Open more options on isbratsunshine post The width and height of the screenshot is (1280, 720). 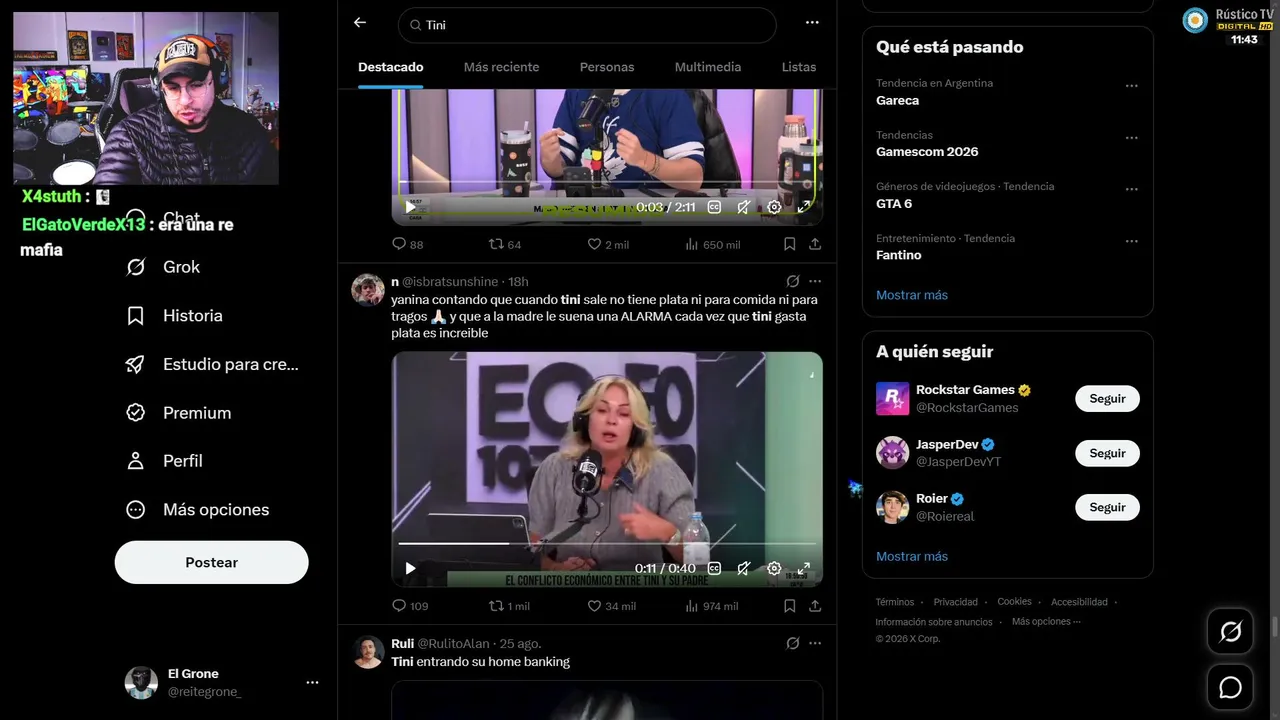click(x=815, y=281)
